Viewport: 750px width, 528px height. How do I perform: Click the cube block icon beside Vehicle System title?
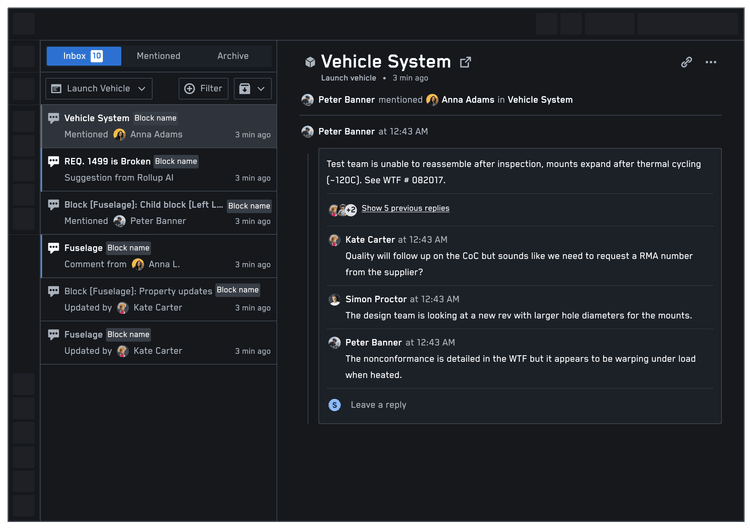(310, 62)
